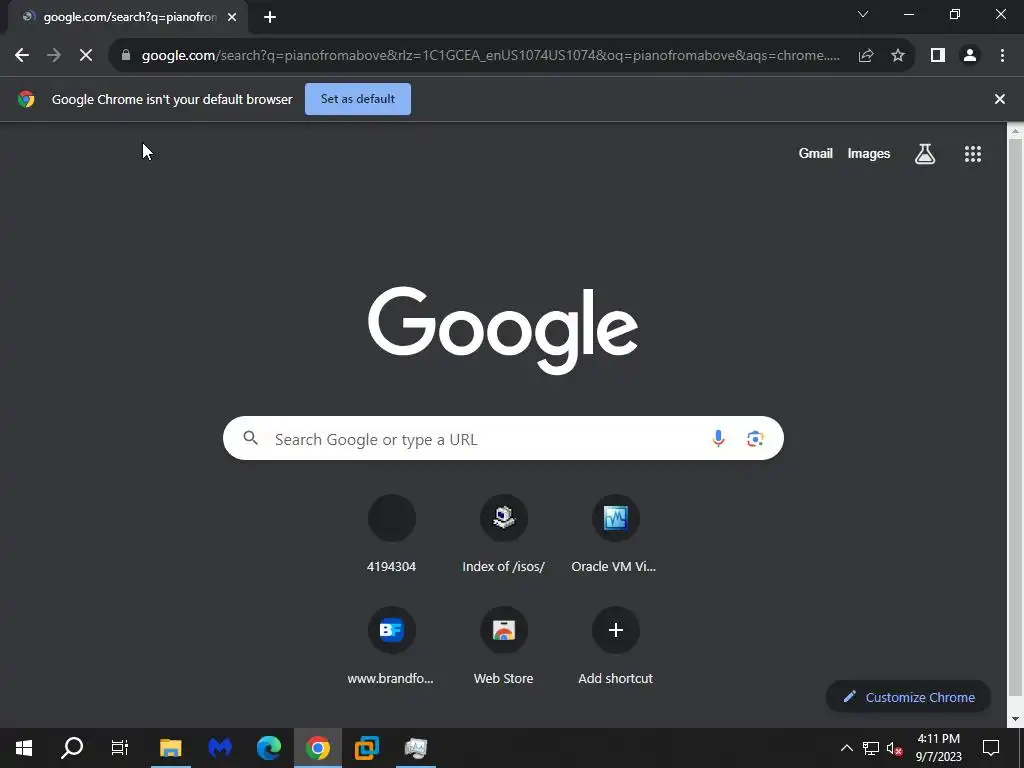Show hidden system tray icons
The image size is (1024, 768).
click(846, 748)
